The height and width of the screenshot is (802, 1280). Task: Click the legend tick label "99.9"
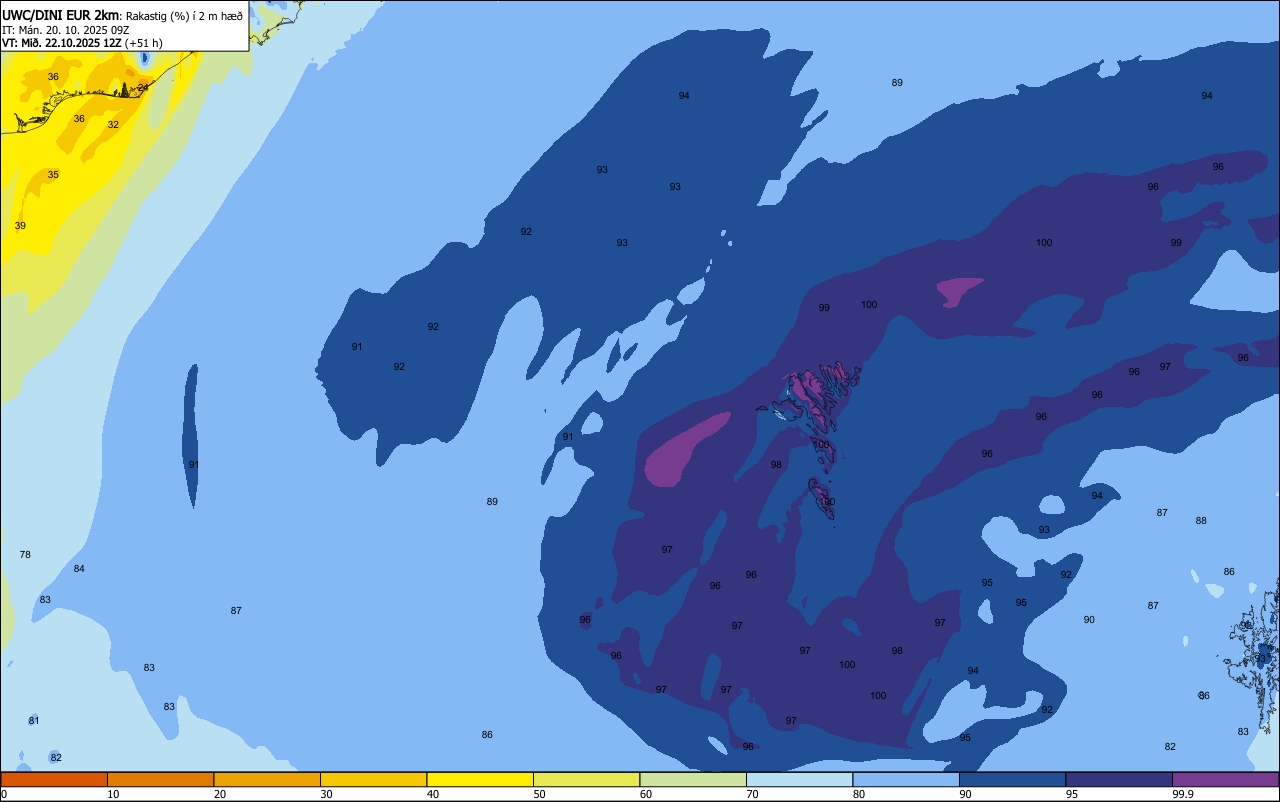click(1183, 794)
